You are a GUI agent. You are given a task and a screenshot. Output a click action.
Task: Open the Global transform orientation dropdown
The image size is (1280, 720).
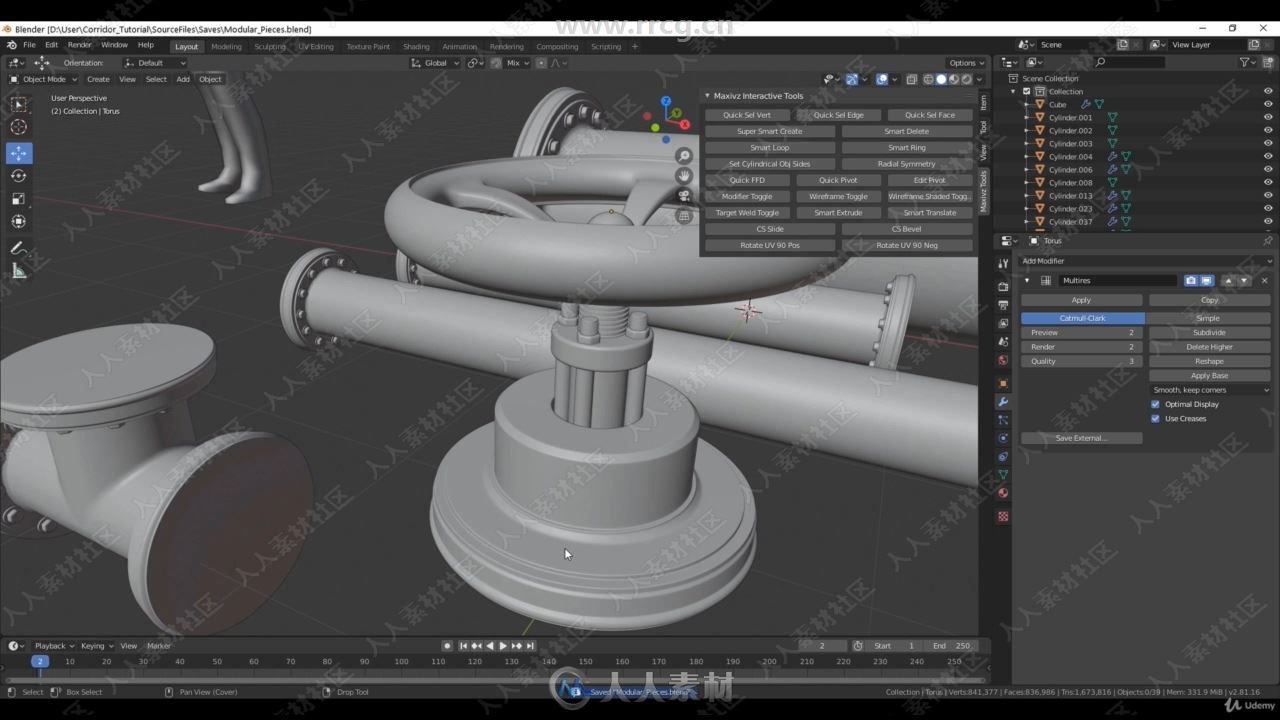436,63
